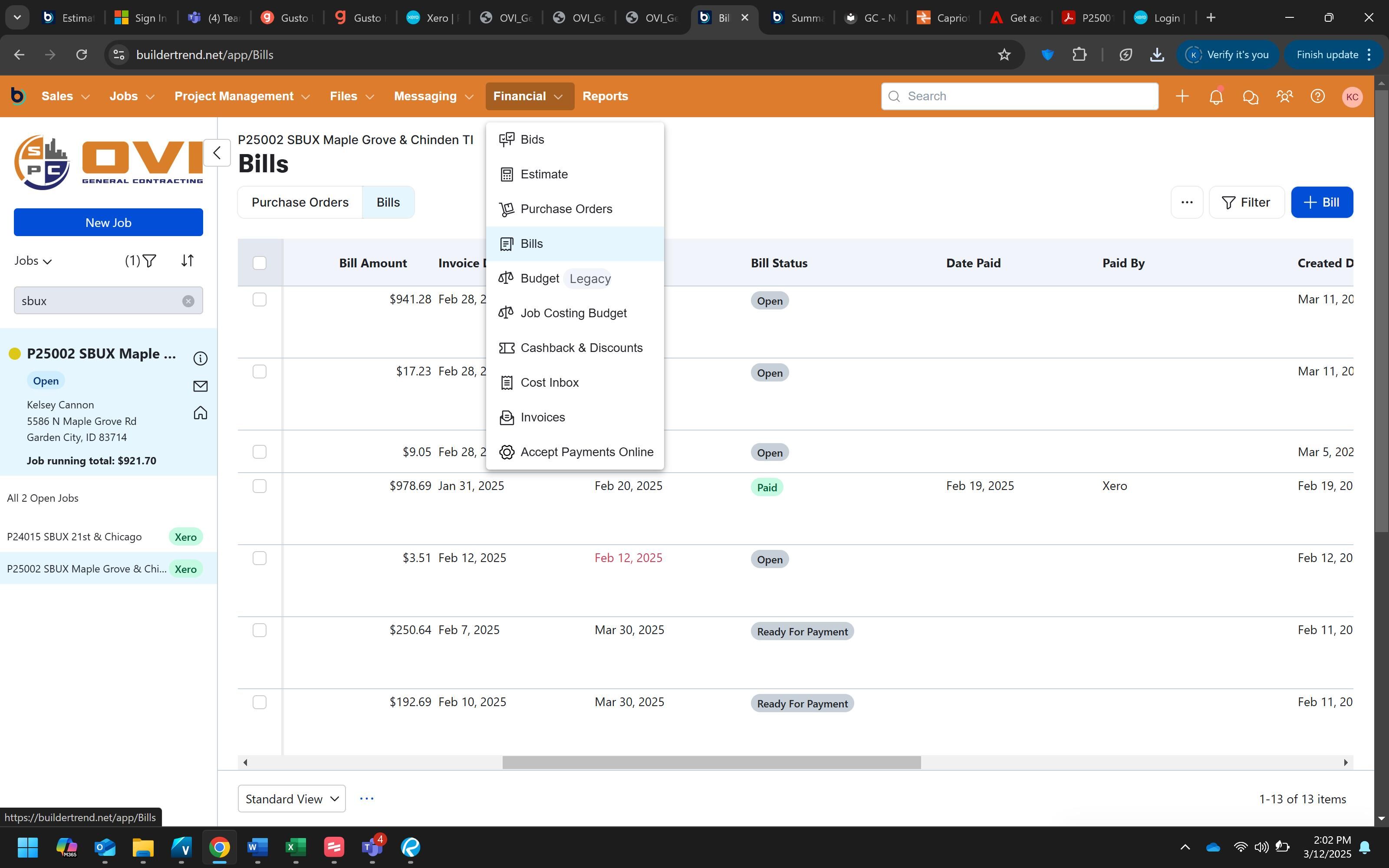1389x868 pixels.
Task: Tick the checkbox for $941.28 bill
Action: point(260,299)
